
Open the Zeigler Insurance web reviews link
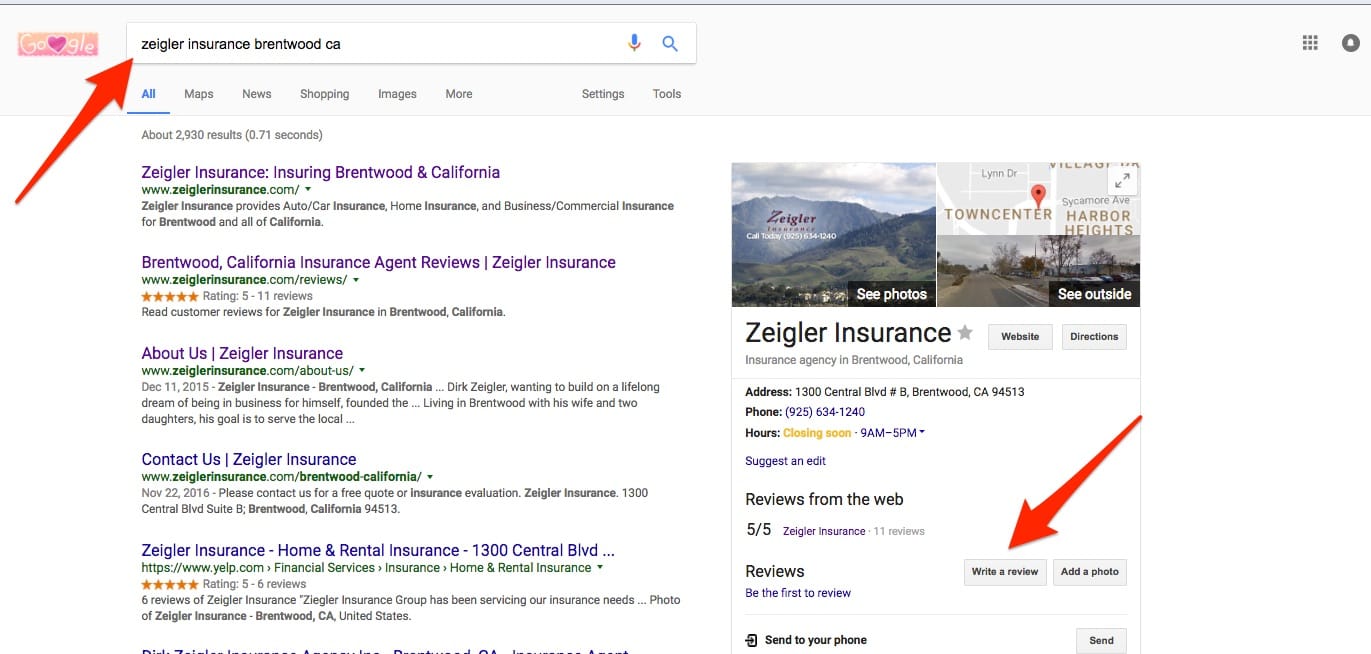click(x=824, y=531)
